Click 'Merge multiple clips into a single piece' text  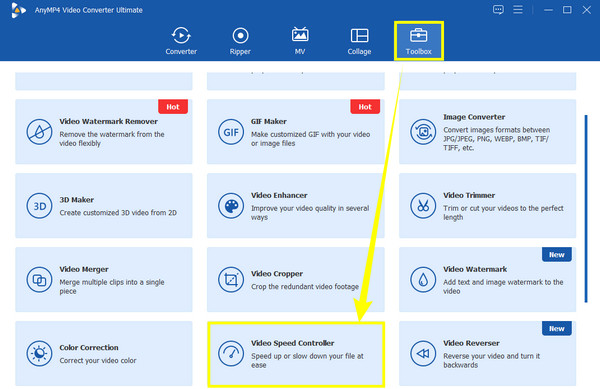pyautogui.click(x=112, y=286)
